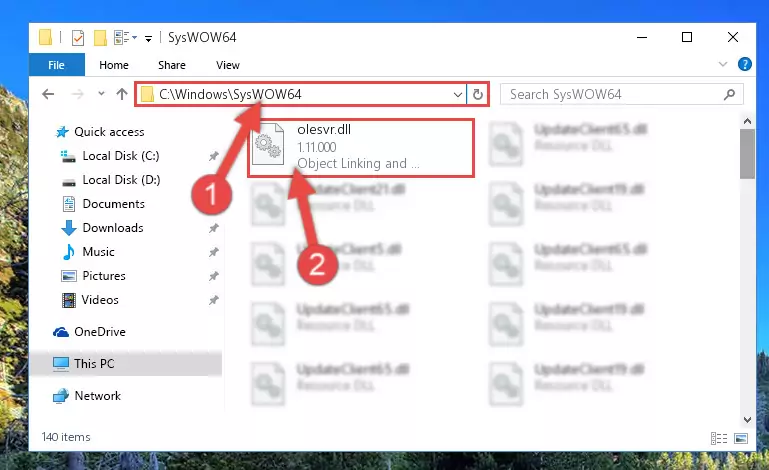Open the Share ribbon tab
Viewport: 769px width, 470px height.
tap(172, 65)
